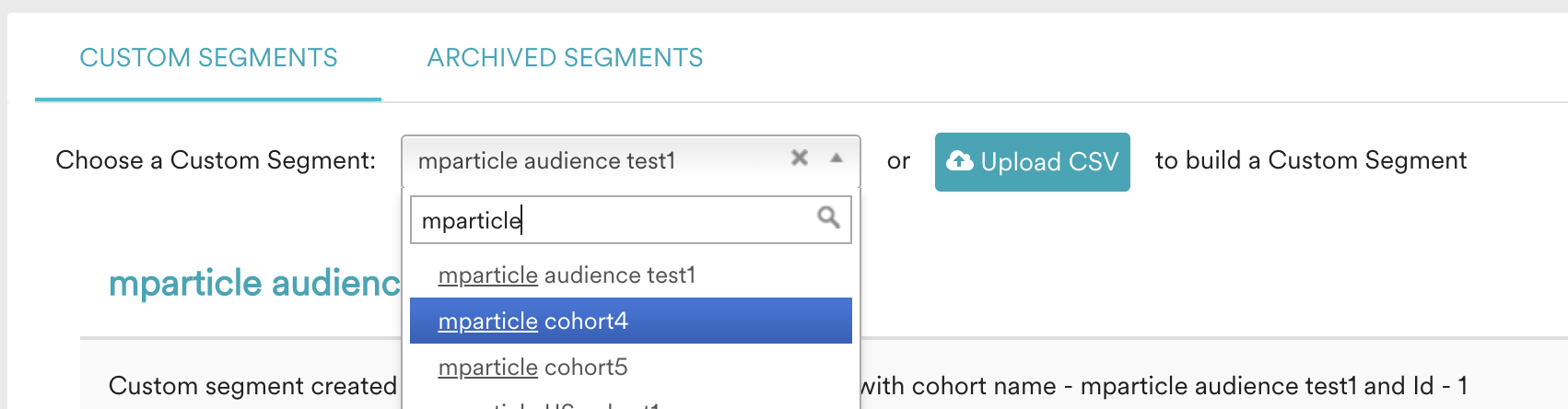Switch to the Custom Segments tab
1568x409 pixels.
tap(208, 58)
